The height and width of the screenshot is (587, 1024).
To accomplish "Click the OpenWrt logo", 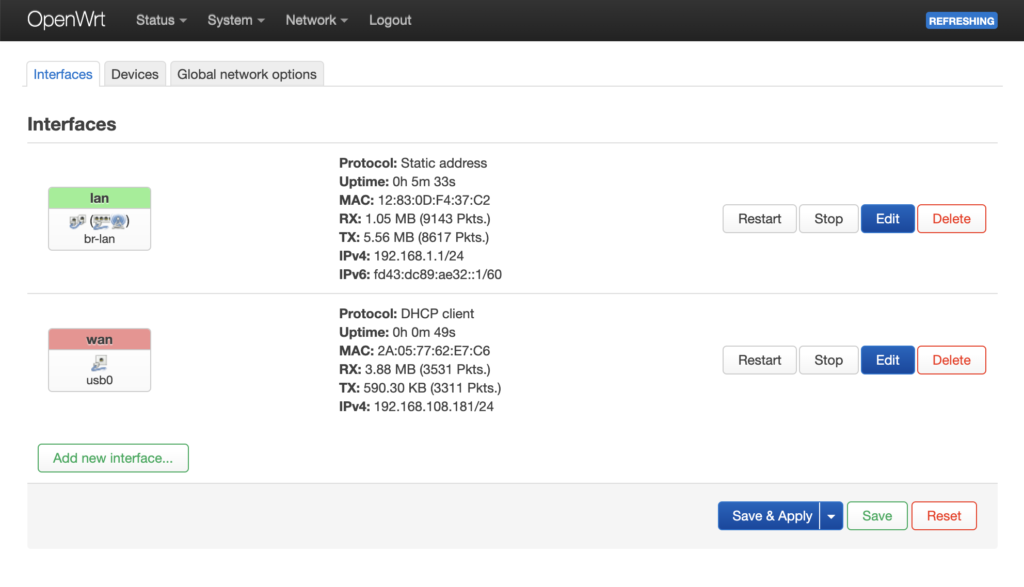I will pos(65,20).
